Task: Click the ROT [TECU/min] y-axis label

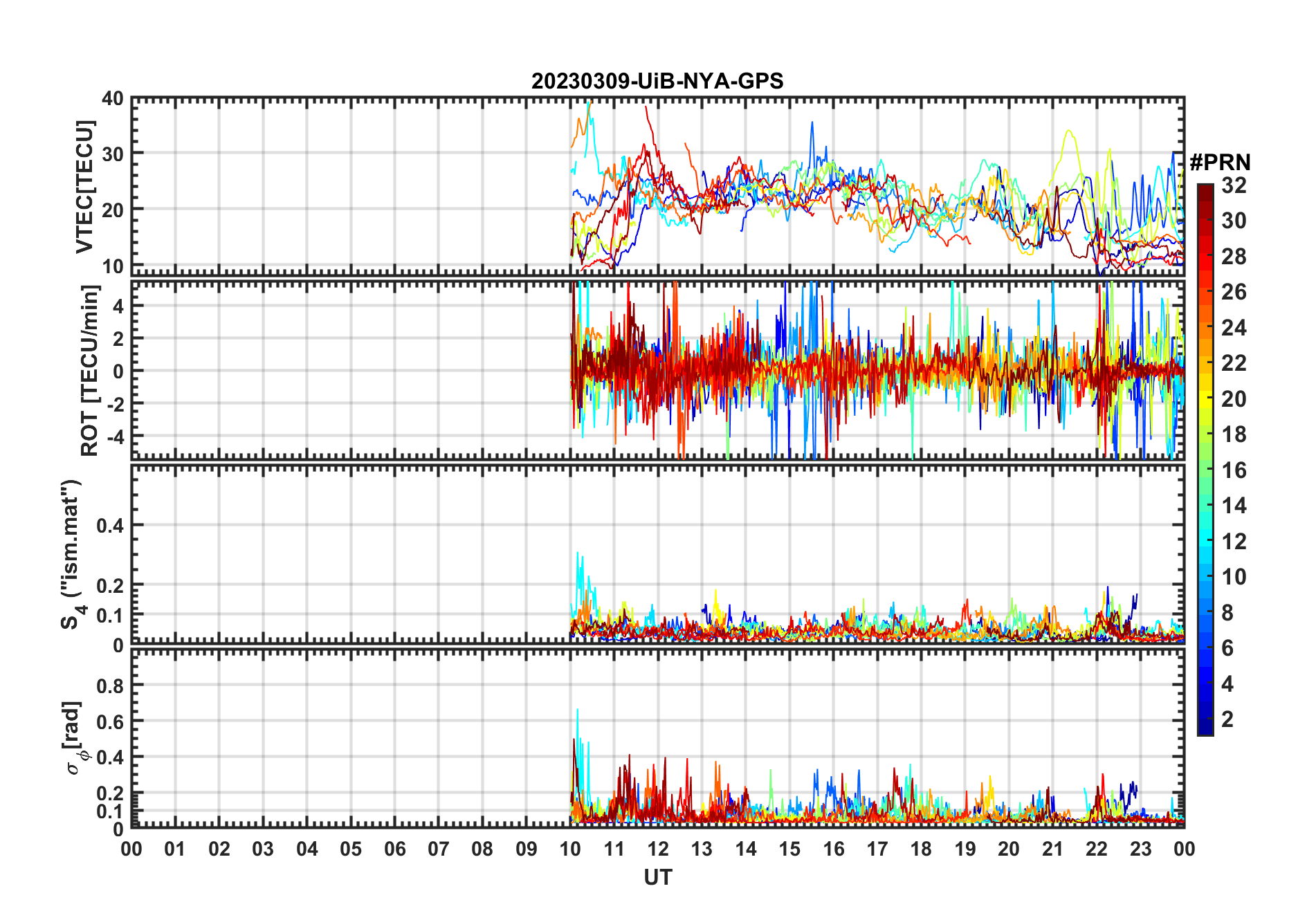Action: [90, 370]
